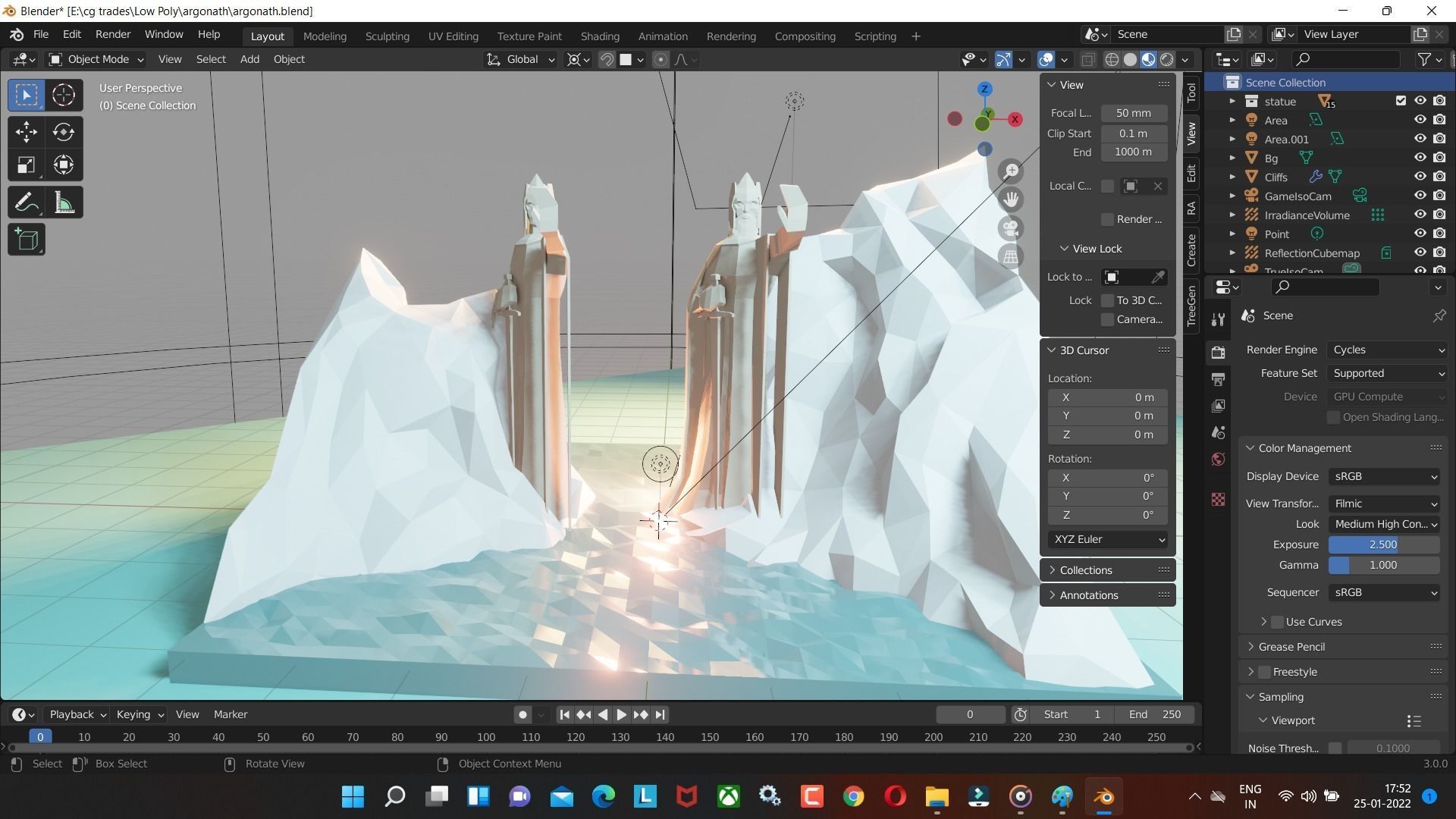The height and width of the screenshot is (819, 1456).
Task: Switch to material preview shading
Action: pos(1148,59)
